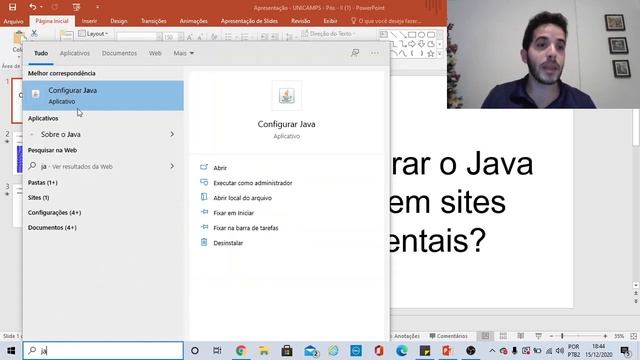Image resolution: width=640 pixels, height=360 pixels.
Task: Start slideshow from beginning in quick access toolbar
Action: (76, 7)
